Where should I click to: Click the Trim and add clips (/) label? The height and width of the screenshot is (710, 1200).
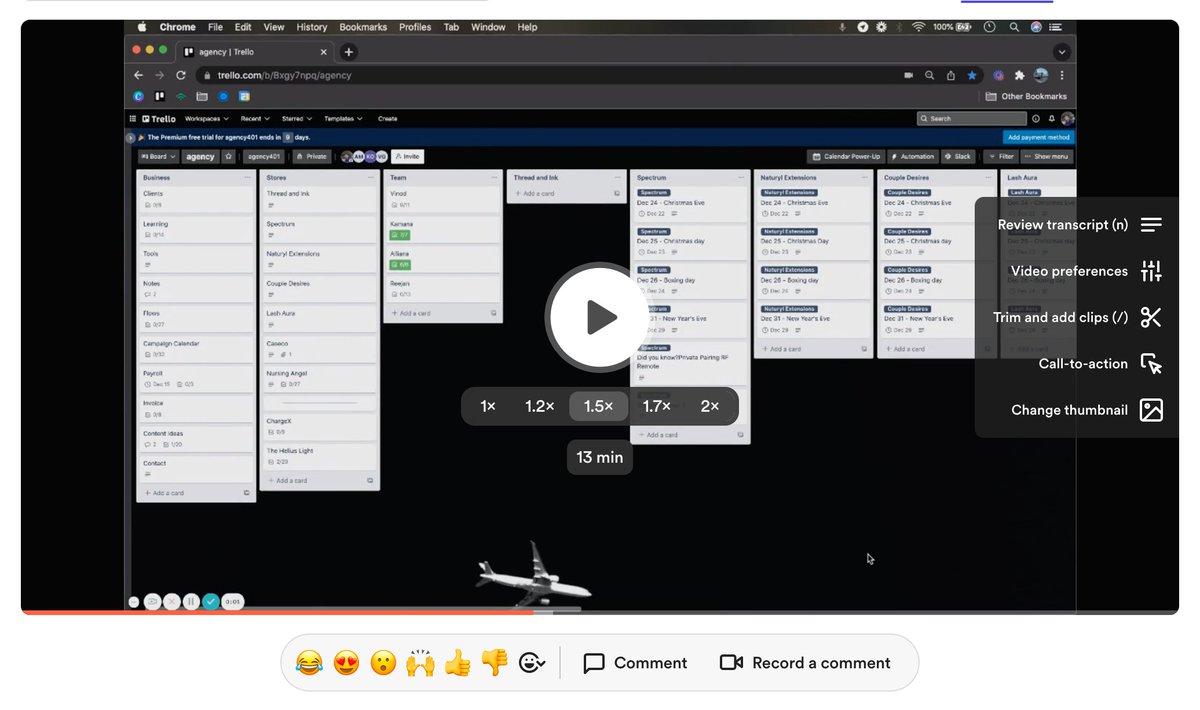coord(1060,317)
